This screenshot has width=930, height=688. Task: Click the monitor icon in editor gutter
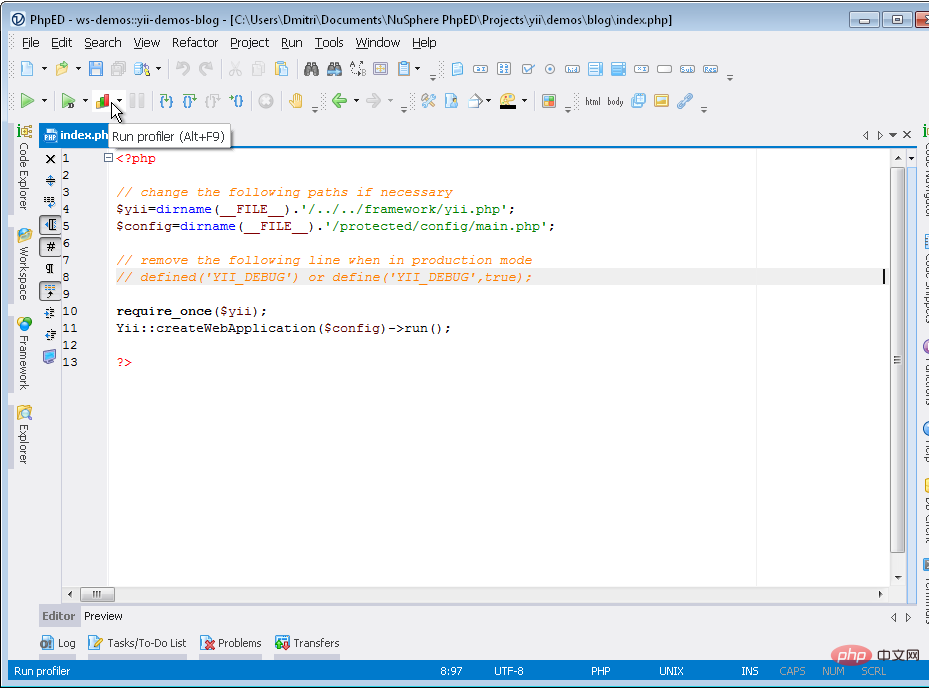50,356
